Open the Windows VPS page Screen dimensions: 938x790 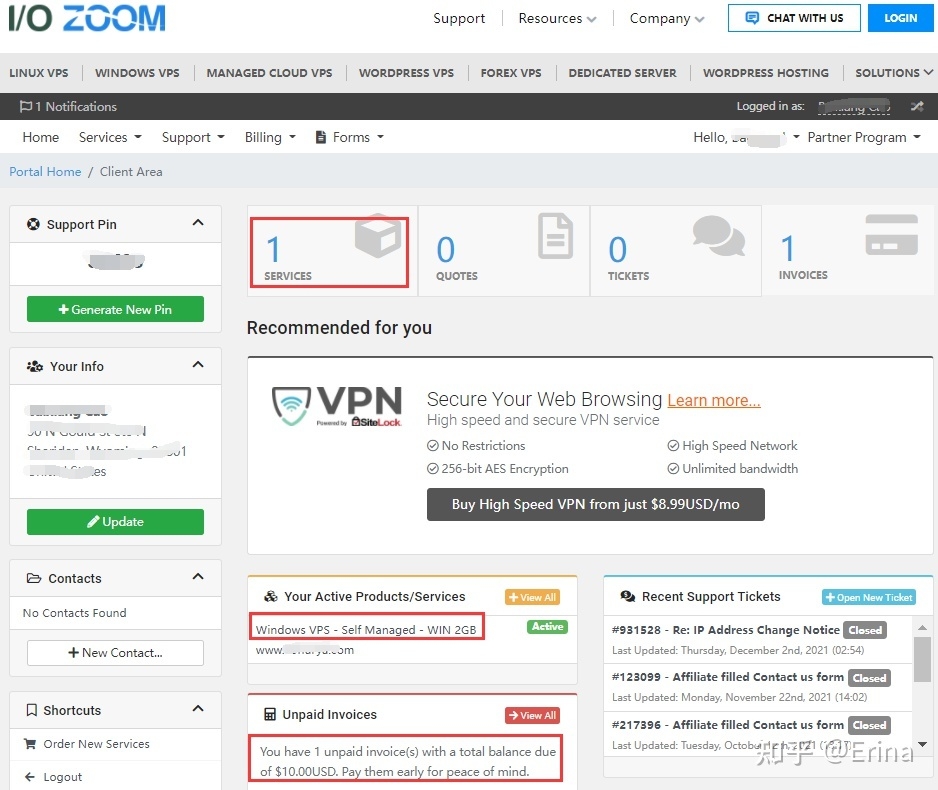pyautogui.click(x=137, y=72)
